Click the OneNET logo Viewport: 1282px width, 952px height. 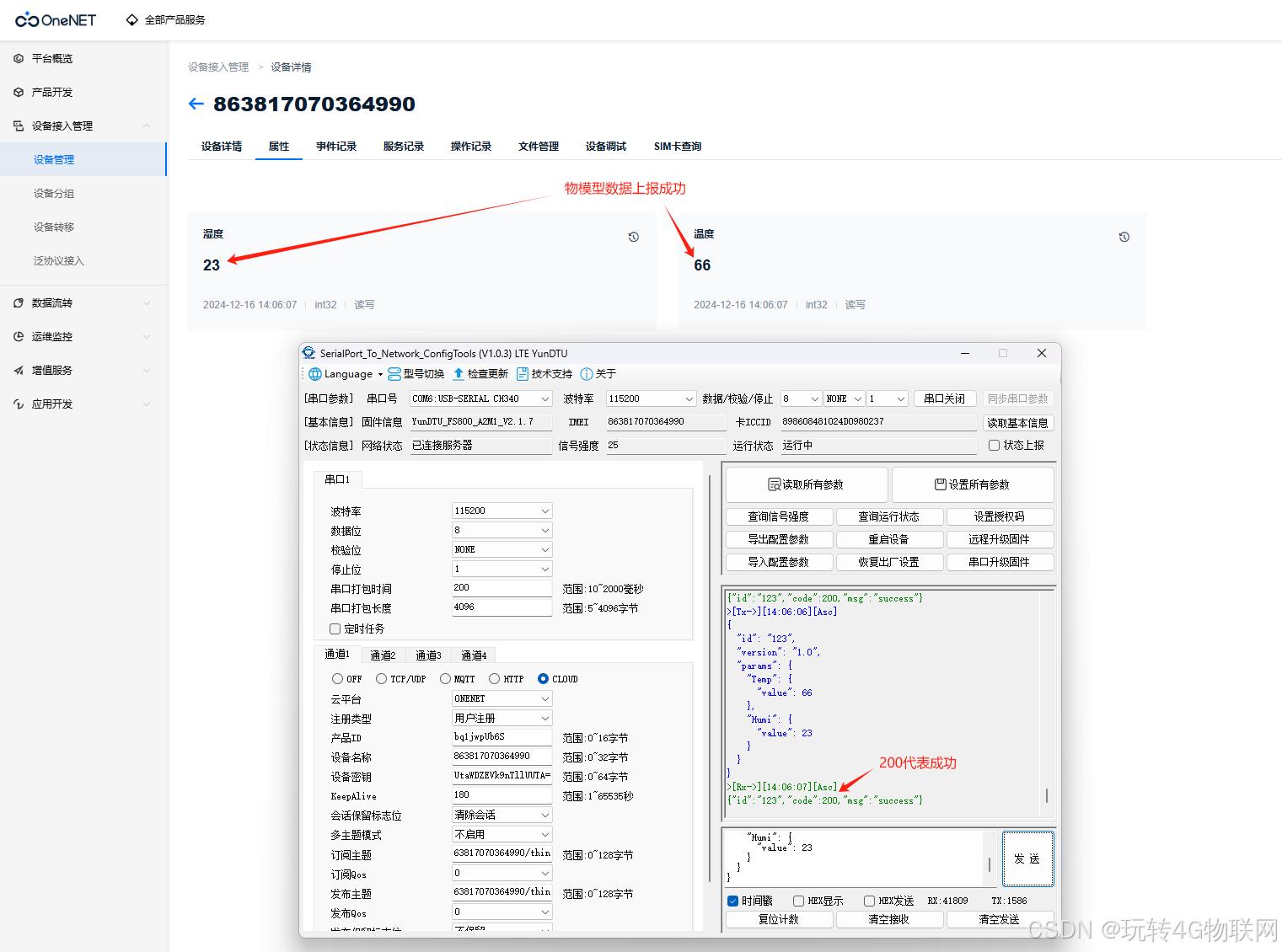click(56, 19)
